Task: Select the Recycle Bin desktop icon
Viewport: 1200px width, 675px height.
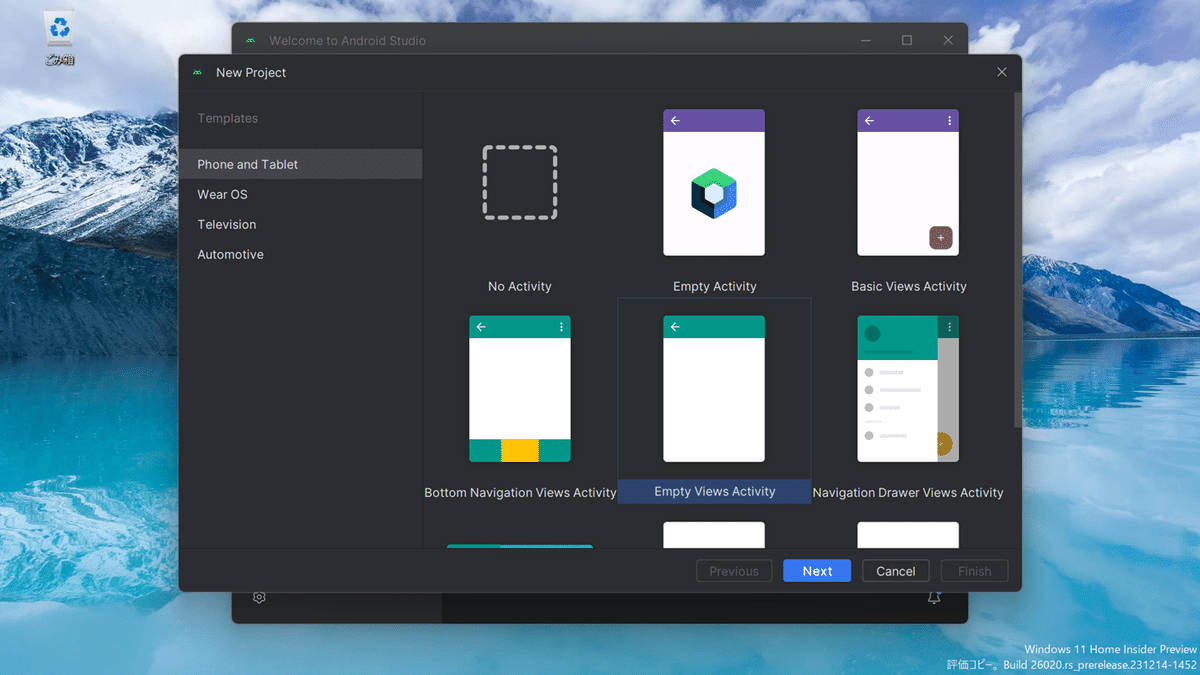Action: (59, 38)
